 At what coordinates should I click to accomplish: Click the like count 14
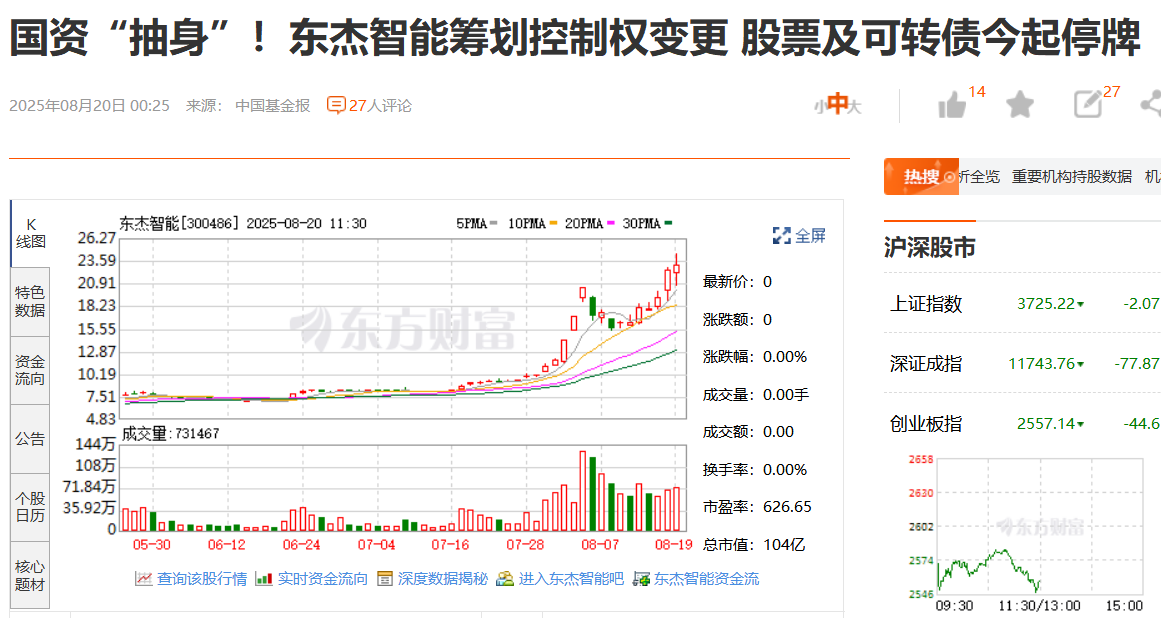coord(977,92)
